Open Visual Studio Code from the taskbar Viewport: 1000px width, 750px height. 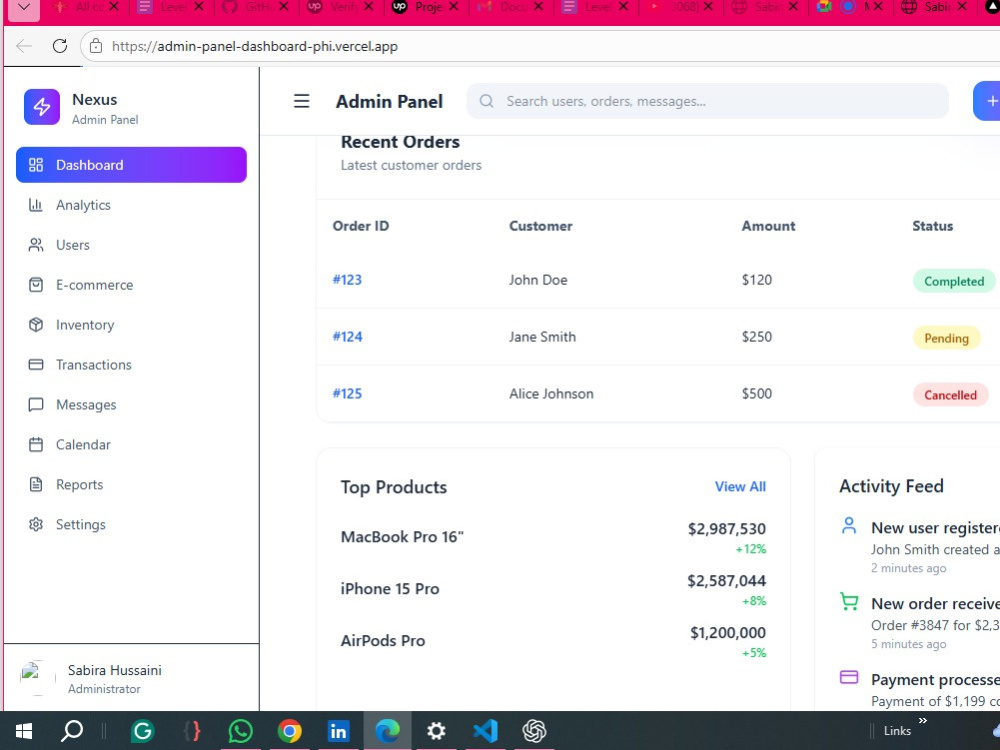485,731
